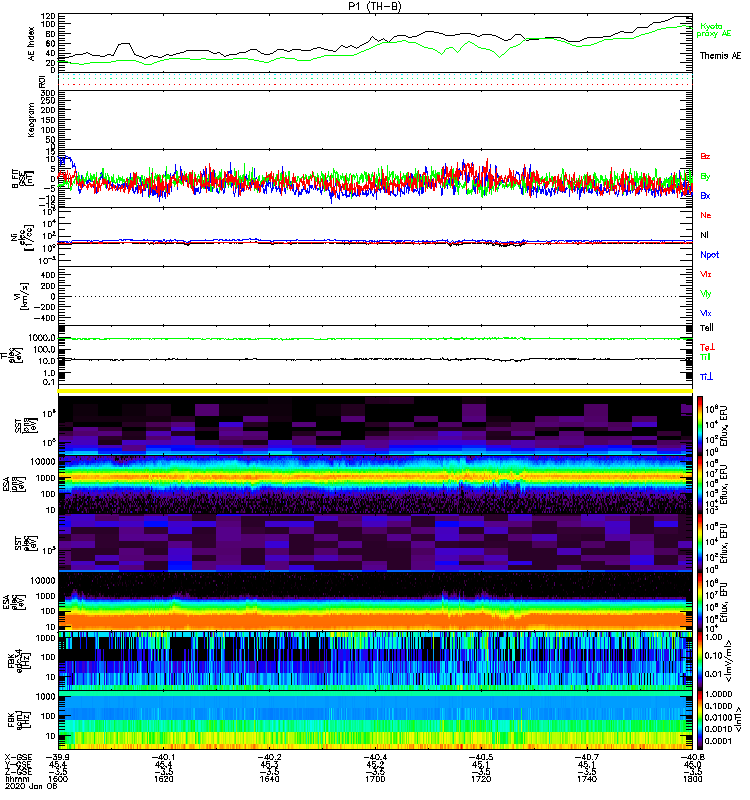
Task: Click the topmost Eflux color scale bar
Action: point(699,425)
